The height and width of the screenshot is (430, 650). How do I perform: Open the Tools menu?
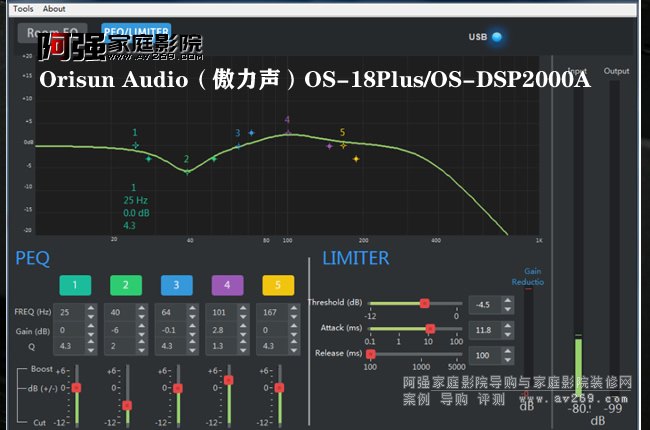[x=22, y=8]
